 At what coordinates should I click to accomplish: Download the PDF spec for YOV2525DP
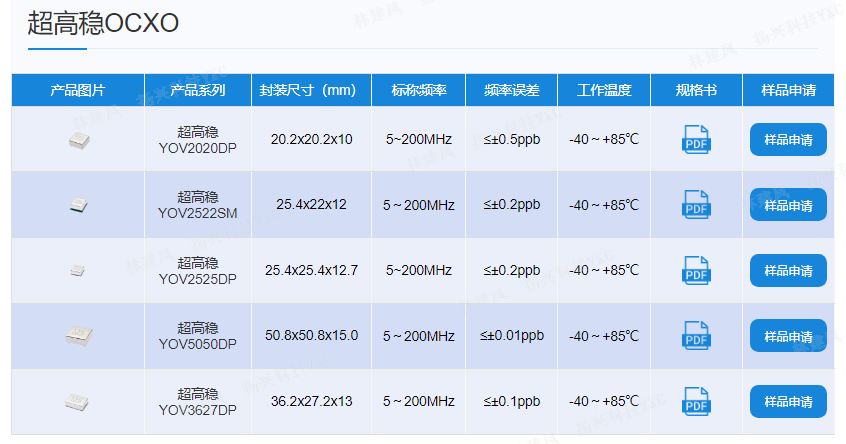point(696,270)
